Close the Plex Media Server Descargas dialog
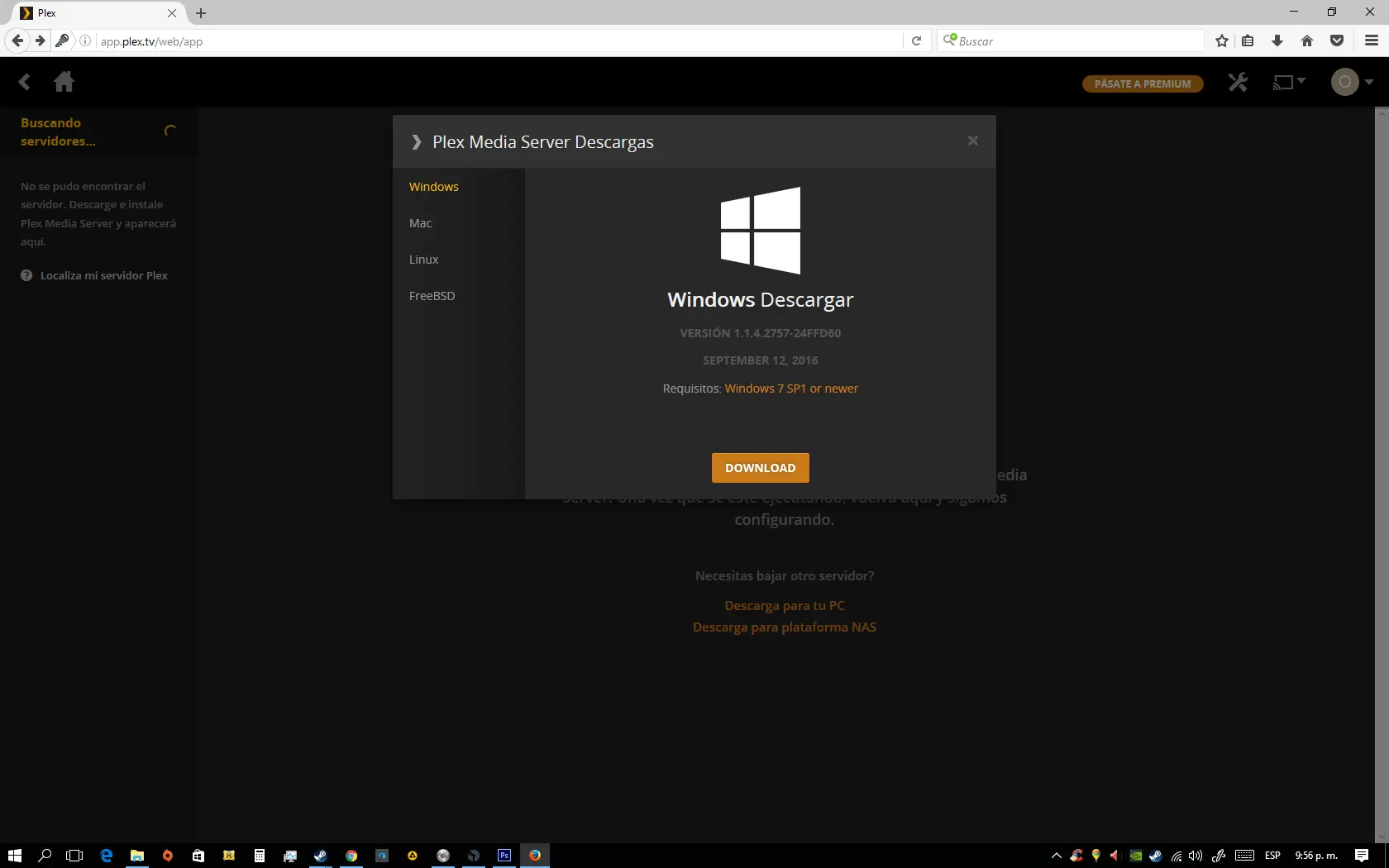Screen dimensions: 1389x868 [973, 141]
